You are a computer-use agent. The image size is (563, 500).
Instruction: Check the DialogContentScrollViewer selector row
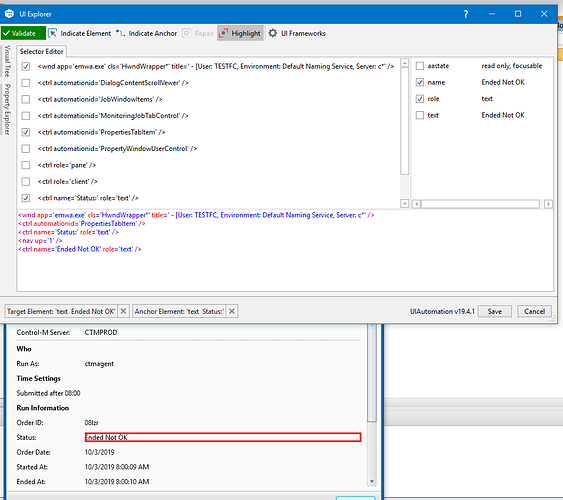point(25,83)
